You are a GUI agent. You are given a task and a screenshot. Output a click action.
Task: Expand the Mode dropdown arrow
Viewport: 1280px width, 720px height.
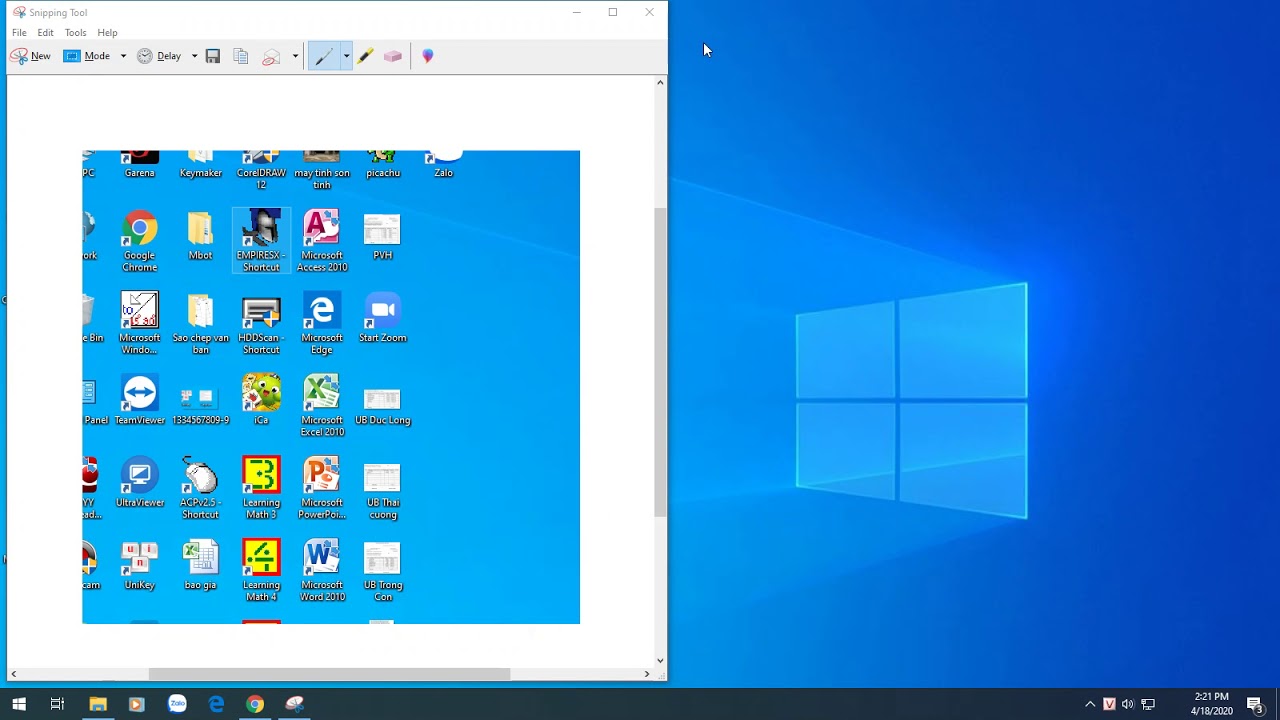click(123, 56)
